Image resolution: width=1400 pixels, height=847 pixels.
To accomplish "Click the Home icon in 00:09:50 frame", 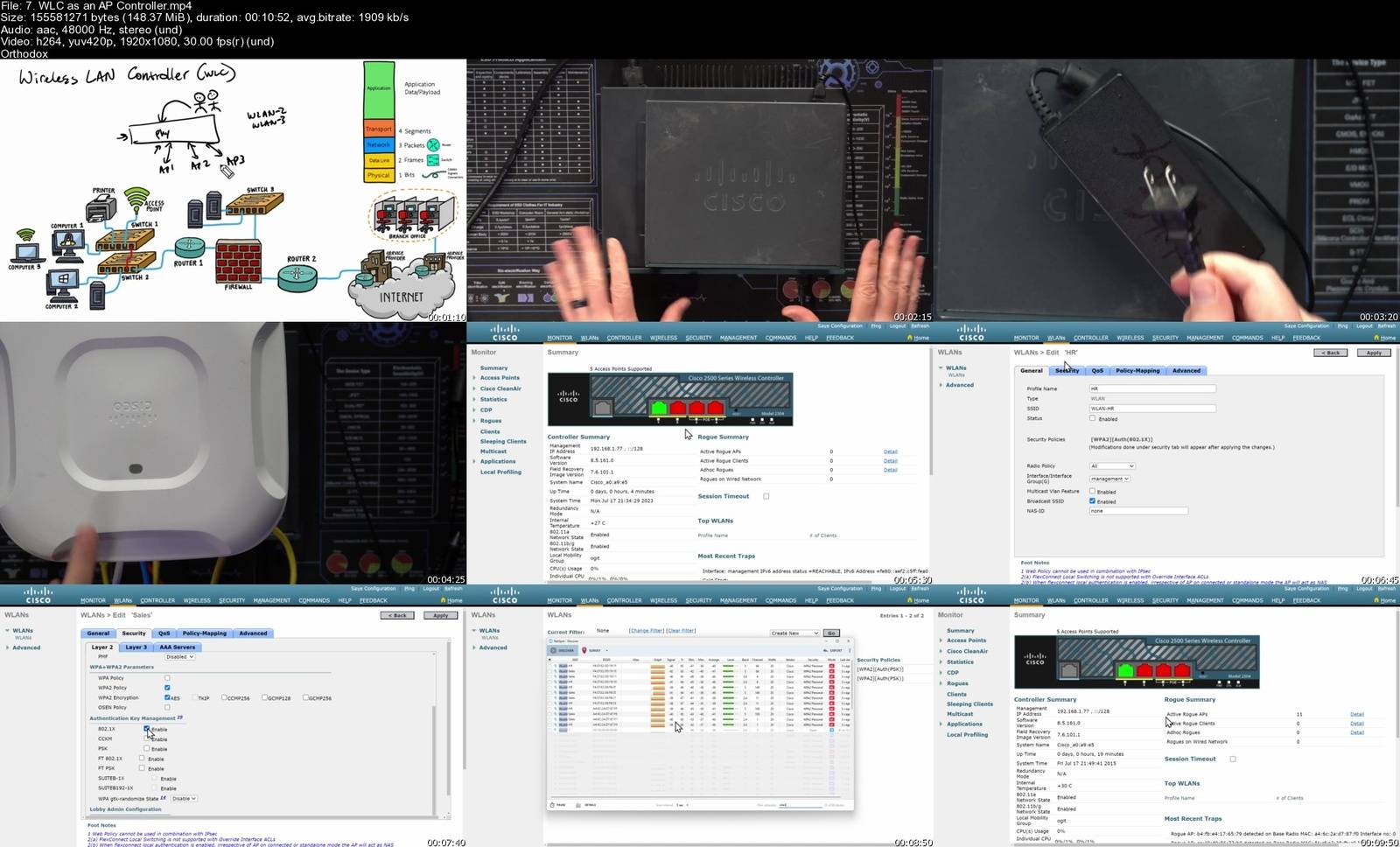I will click(1375, 600).
